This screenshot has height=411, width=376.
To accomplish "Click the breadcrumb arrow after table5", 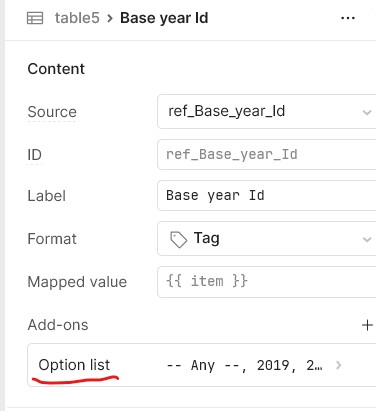I will (110, 18).
